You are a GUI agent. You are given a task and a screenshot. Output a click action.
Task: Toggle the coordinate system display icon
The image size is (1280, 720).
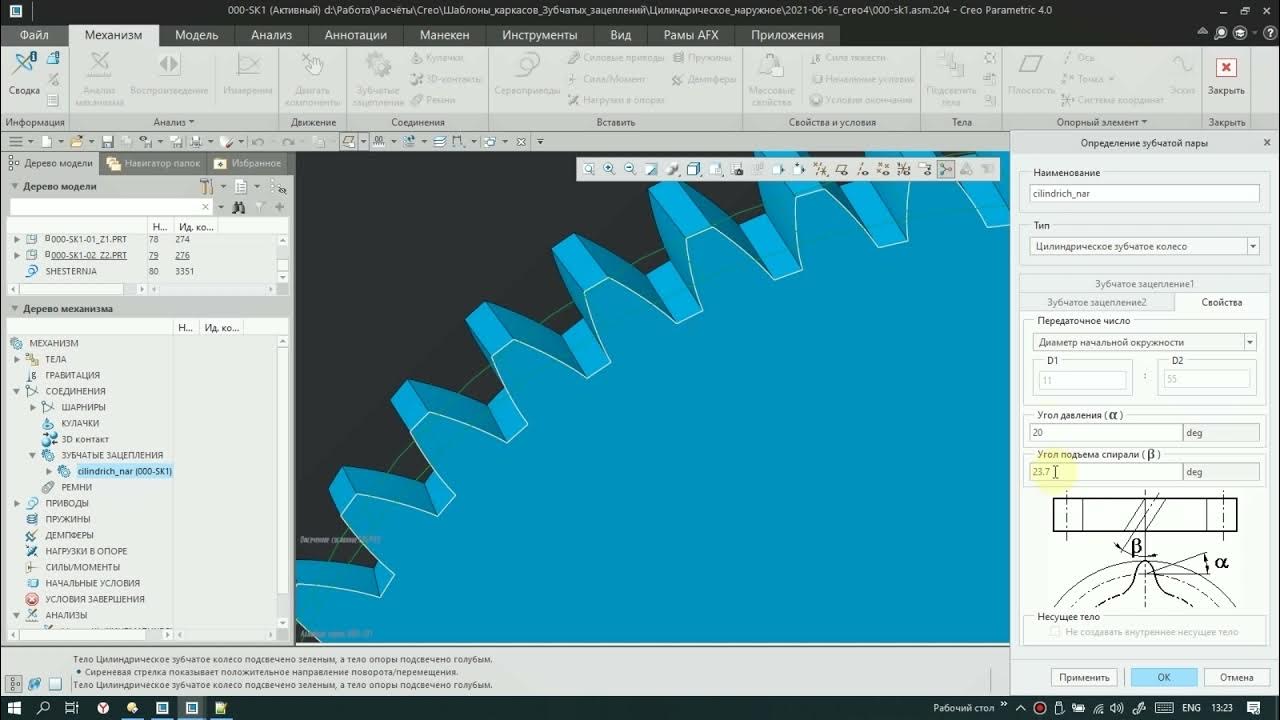[905, 169]
